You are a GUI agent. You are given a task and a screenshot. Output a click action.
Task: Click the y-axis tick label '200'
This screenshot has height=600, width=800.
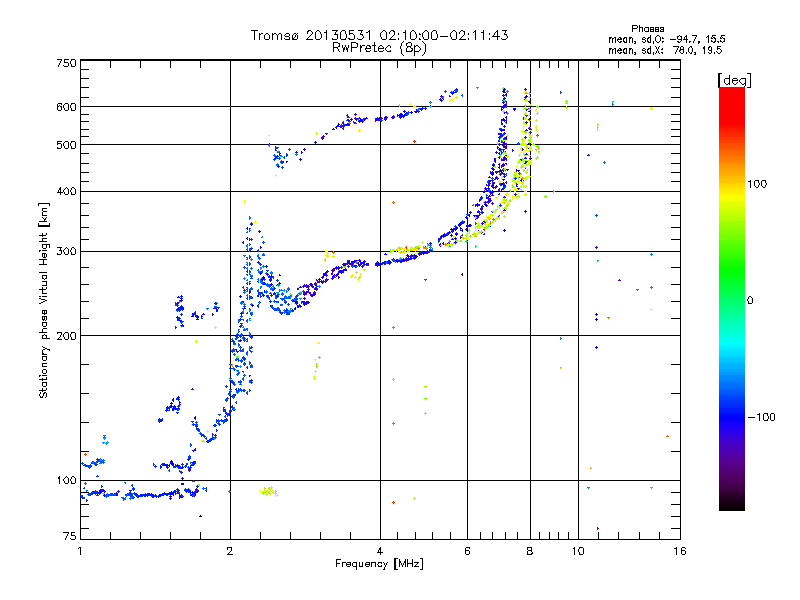(67, 336)
